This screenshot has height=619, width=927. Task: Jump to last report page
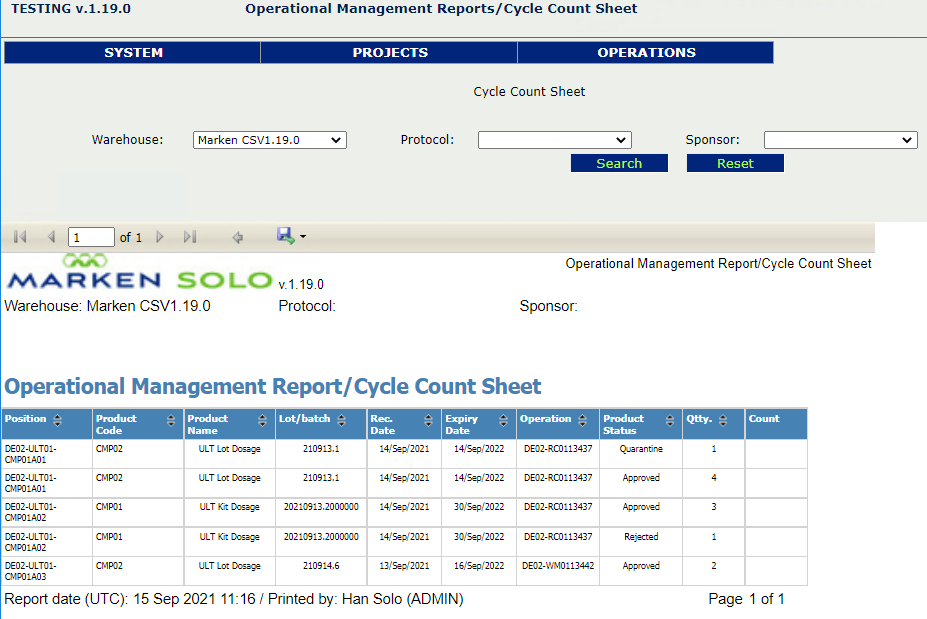click(x=190, y=237)
